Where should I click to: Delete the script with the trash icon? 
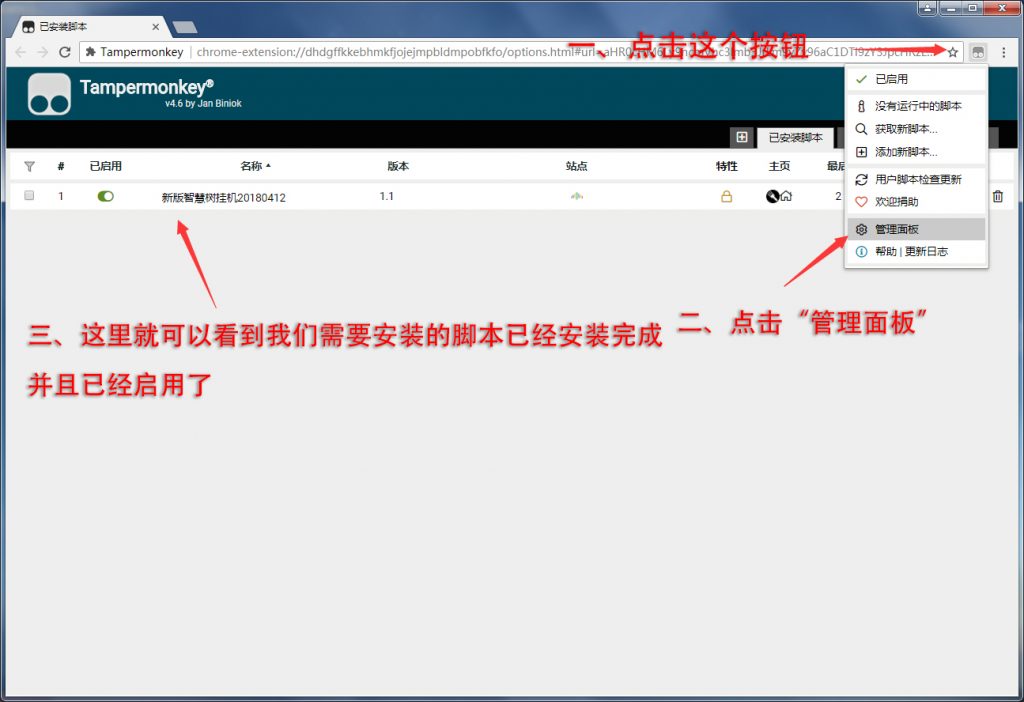pos(998,196)
